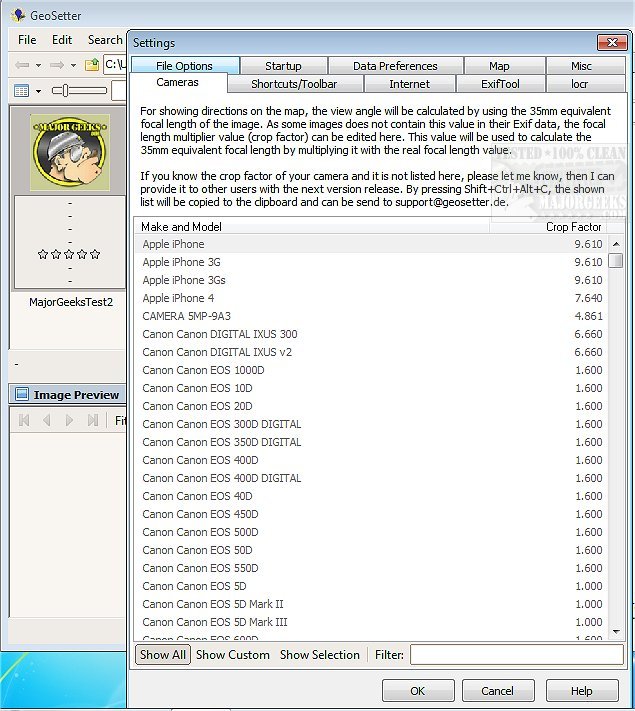Select Canon EOS 550D row
The height and width of the screenshot is (711, 635).
[371, 568]
